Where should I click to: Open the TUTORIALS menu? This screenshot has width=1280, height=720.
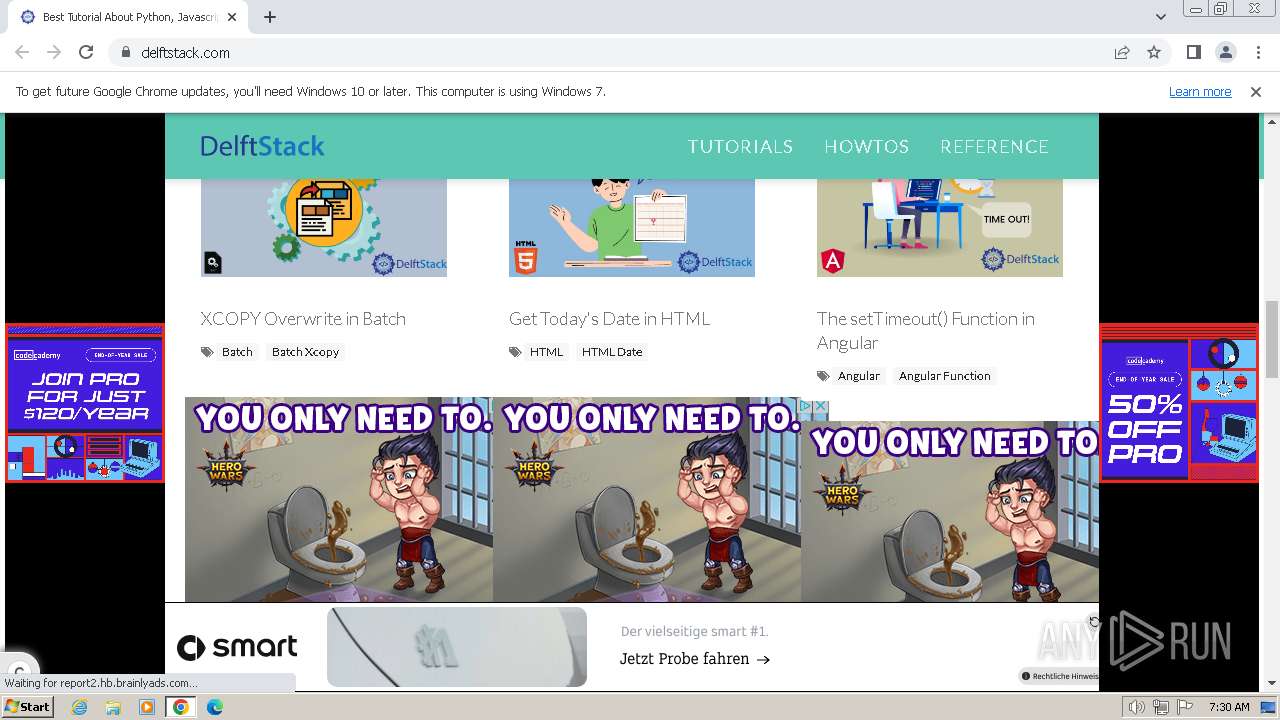click(x=740, y=146)
